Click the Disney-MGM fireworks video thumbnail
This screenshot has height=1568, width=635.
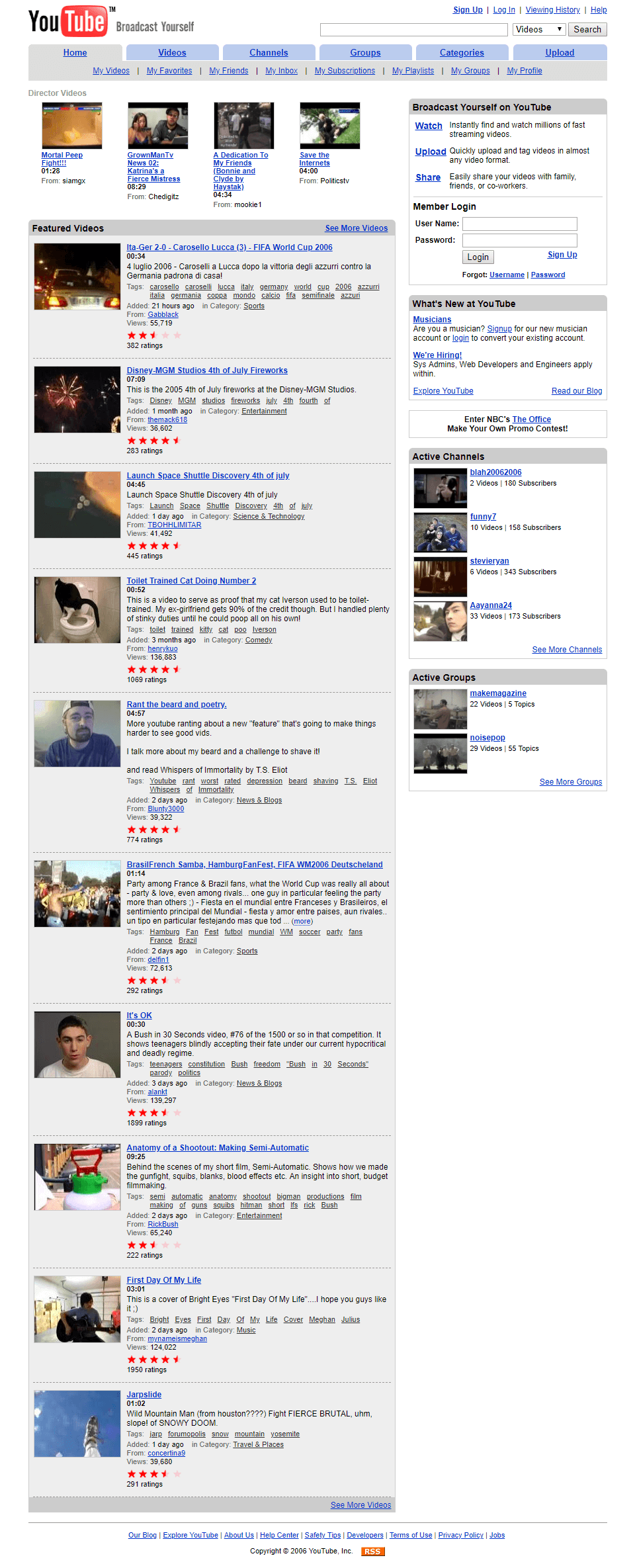[x=77, y=400]
